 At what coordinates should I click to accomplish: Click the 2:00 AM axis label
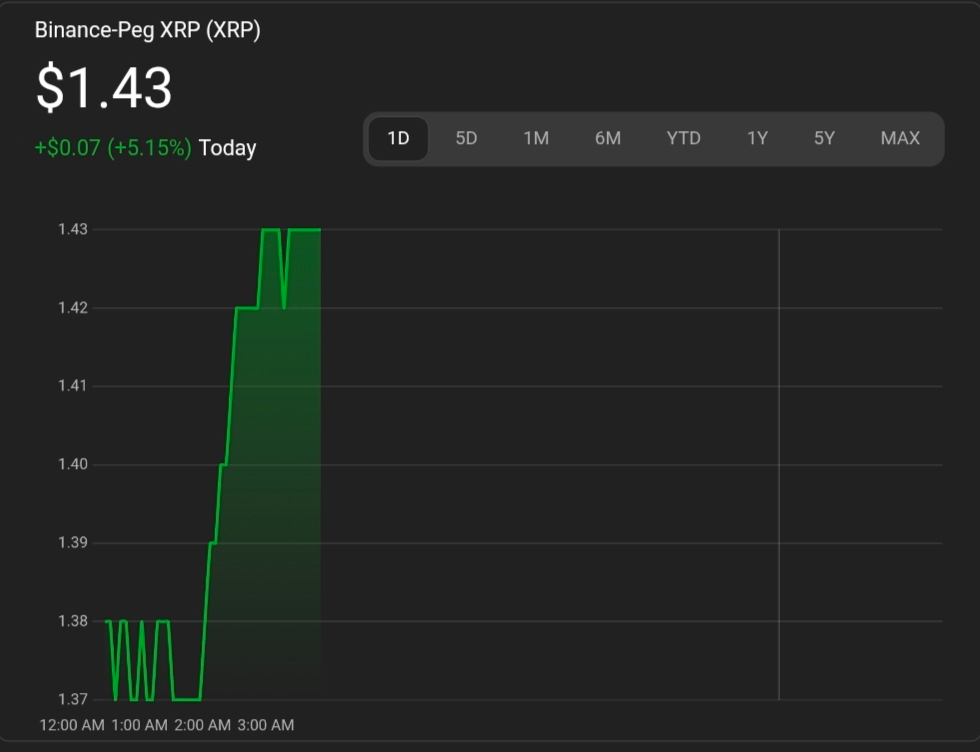[x=202, y=725]
